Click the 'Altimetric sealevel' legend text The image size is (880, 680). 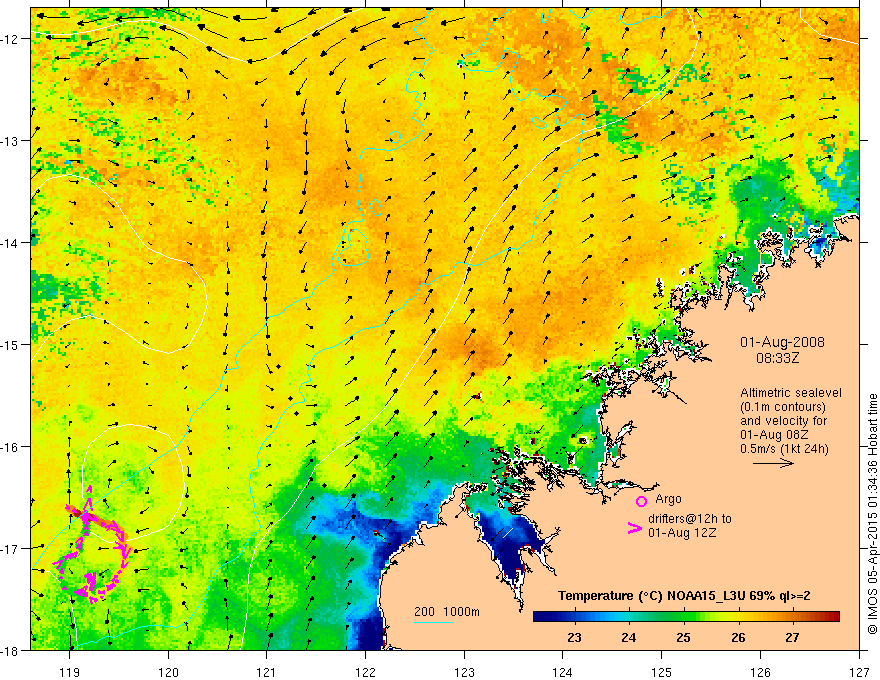[791, 393]
